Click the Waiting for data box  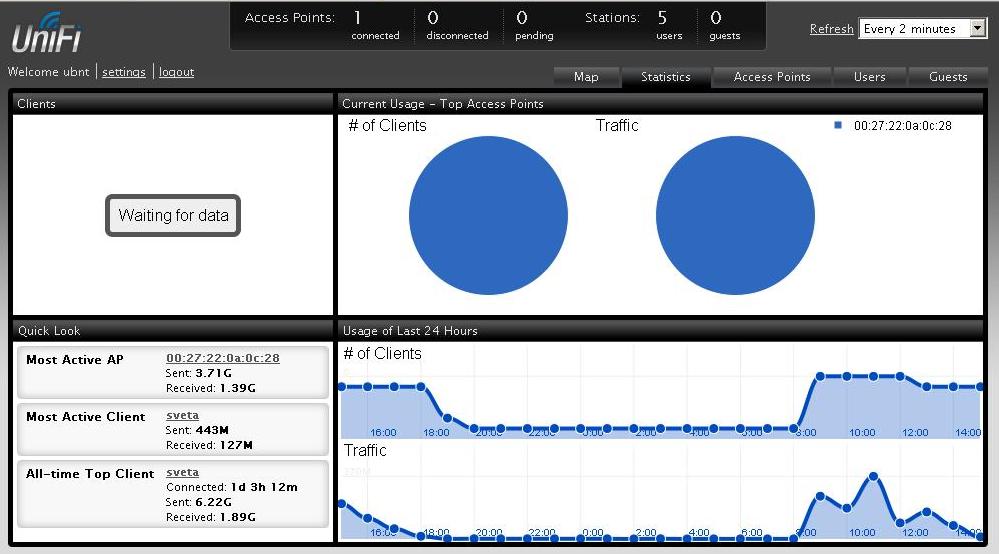pyautogui.click(x=173, y=215)
